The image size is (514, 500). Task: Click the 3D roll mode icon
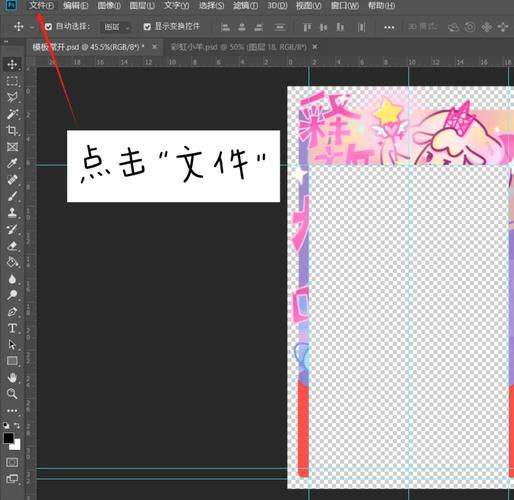[x=470, y=27]
